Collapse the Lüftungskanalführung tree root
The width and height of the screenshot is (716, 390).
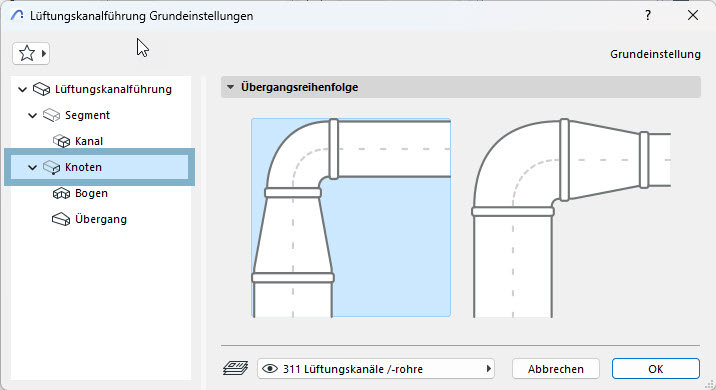point(22,89)
